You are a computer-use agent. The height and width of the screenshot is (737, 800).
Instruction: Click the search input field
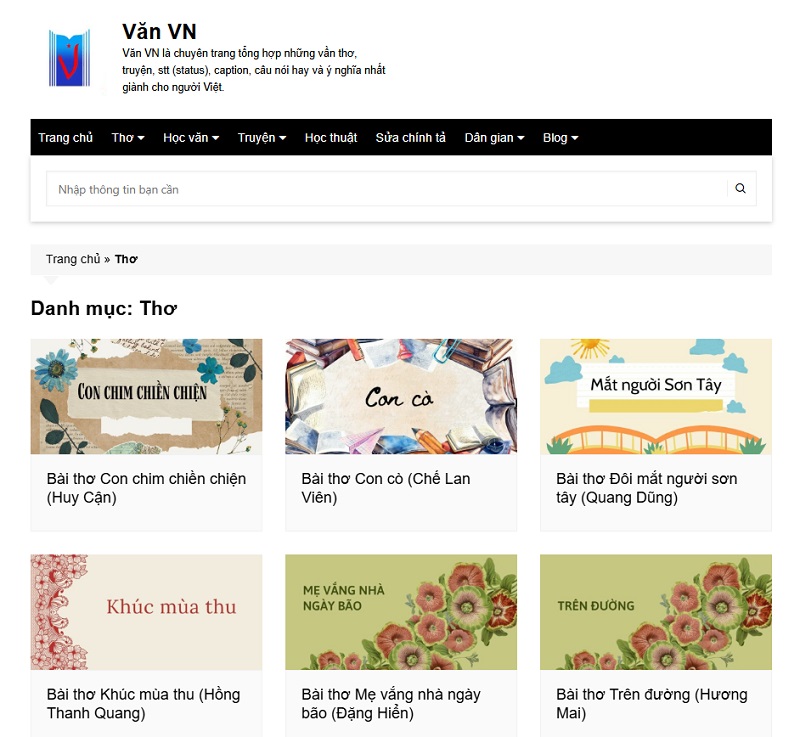(385, 189)
